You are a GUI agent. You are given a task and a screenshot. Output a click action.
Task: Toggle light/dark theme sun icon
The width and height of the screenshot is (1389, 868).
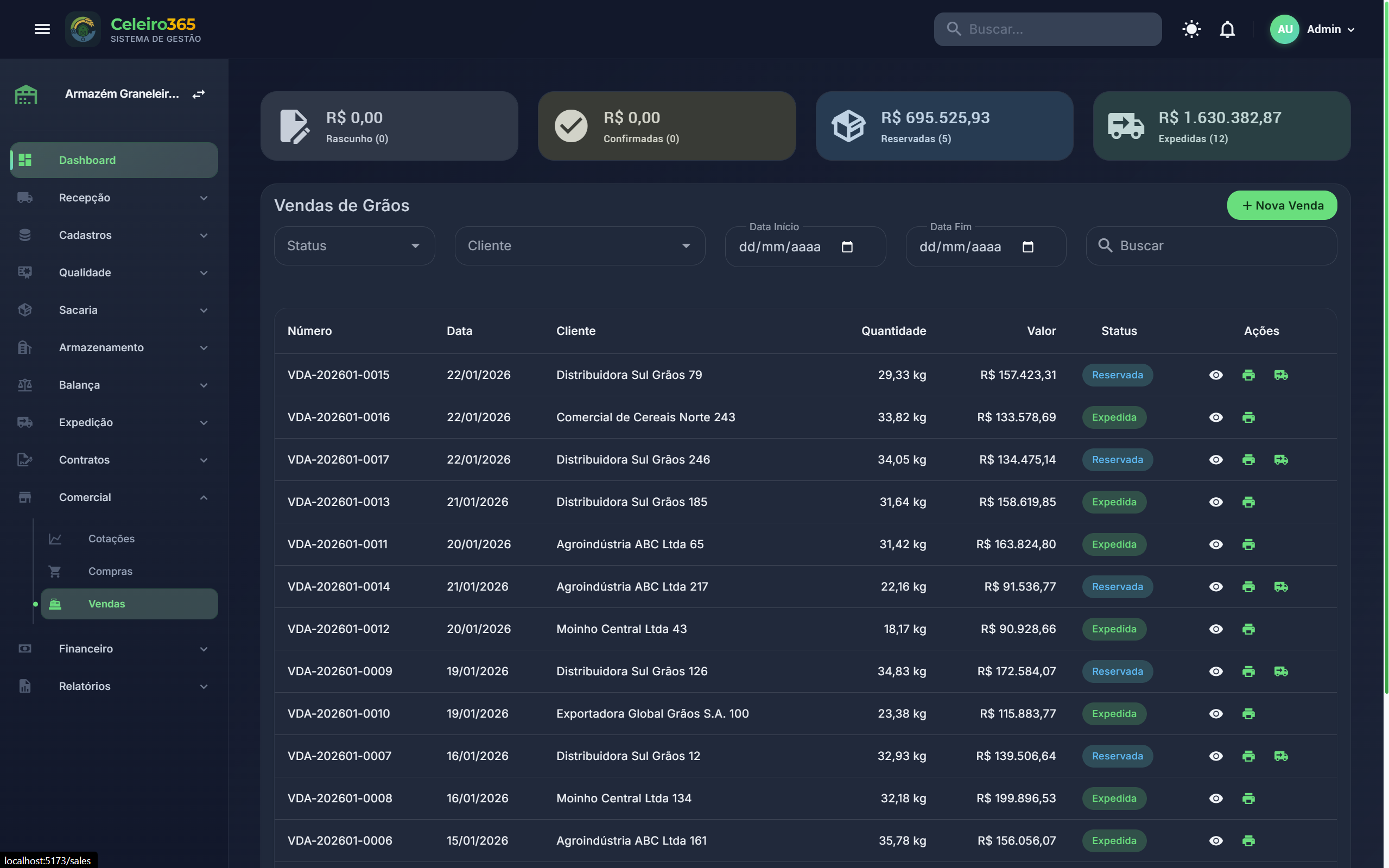1191,29
